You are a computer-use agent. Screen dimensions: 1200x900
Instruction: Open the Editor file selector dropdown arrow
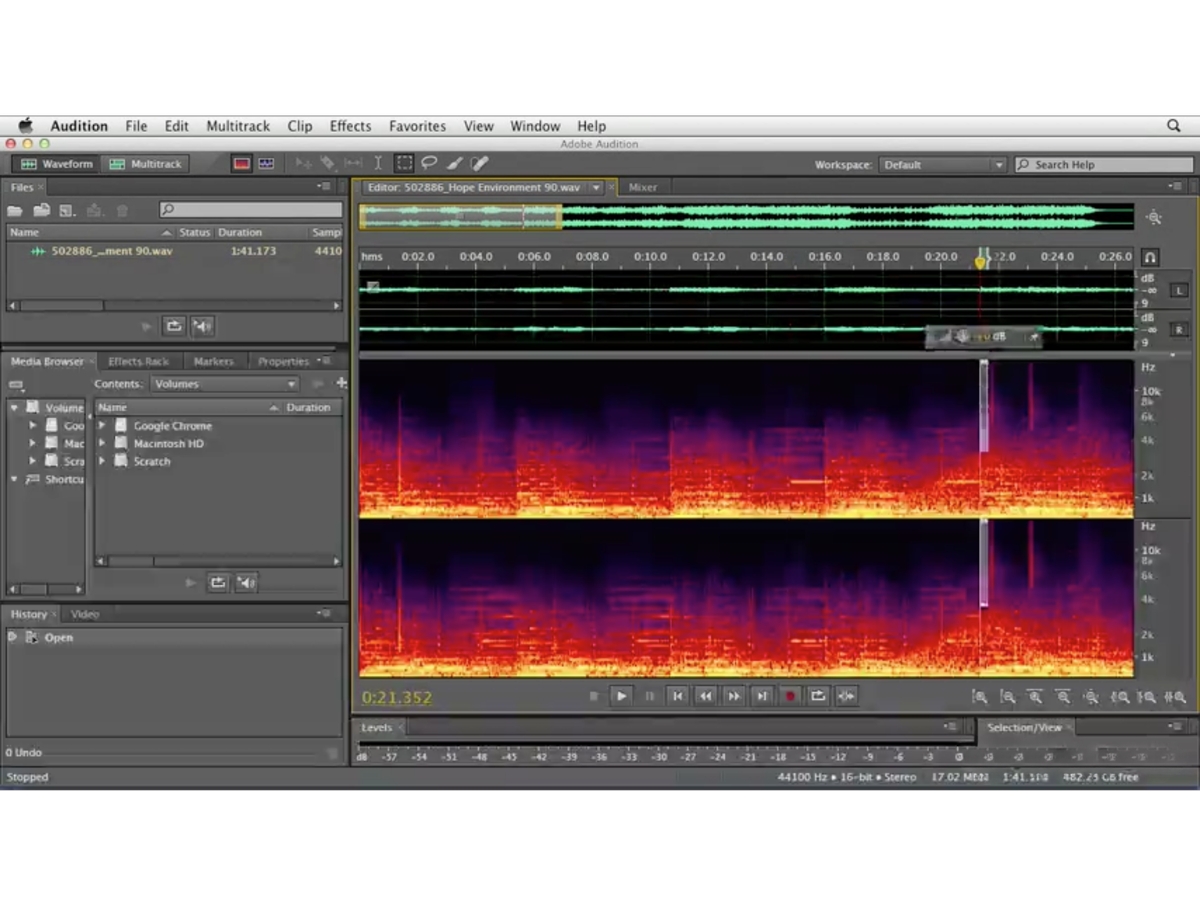point(596,187)
